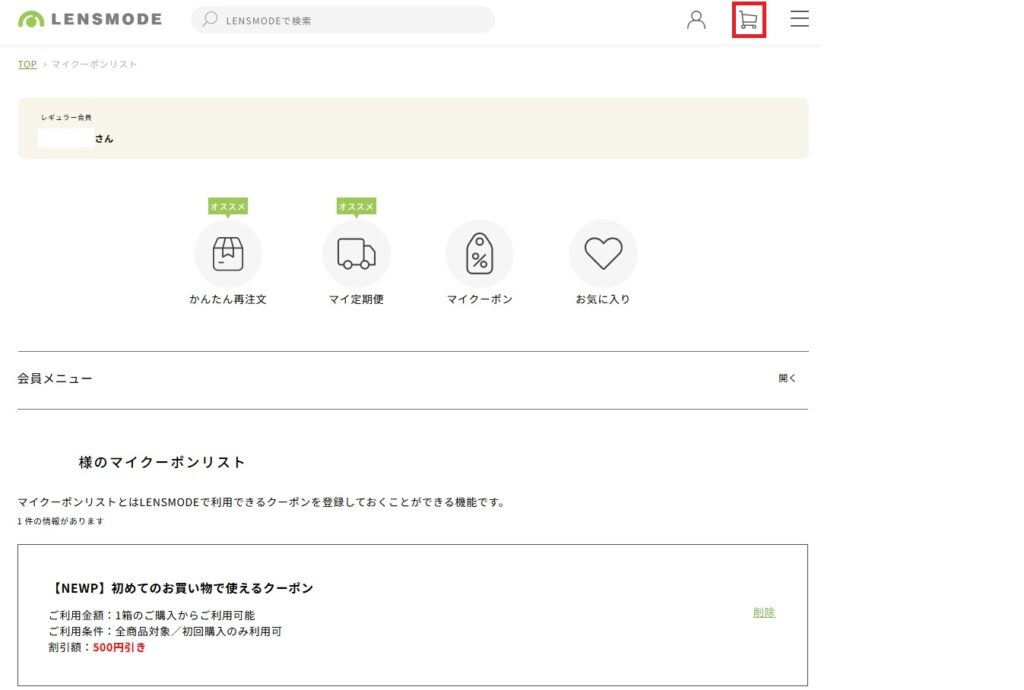Click the account profile icon

696,20
